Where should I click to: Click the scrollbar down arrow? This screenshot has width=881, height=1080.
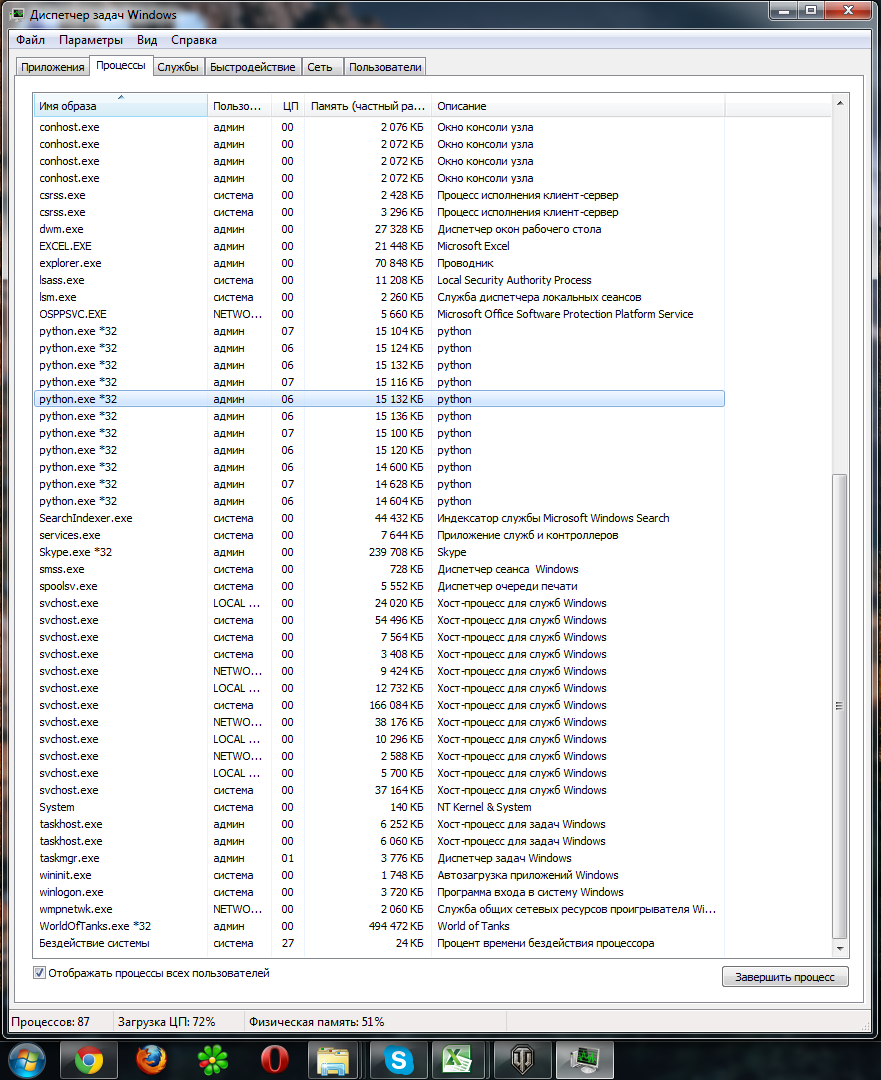click(840, 948)
